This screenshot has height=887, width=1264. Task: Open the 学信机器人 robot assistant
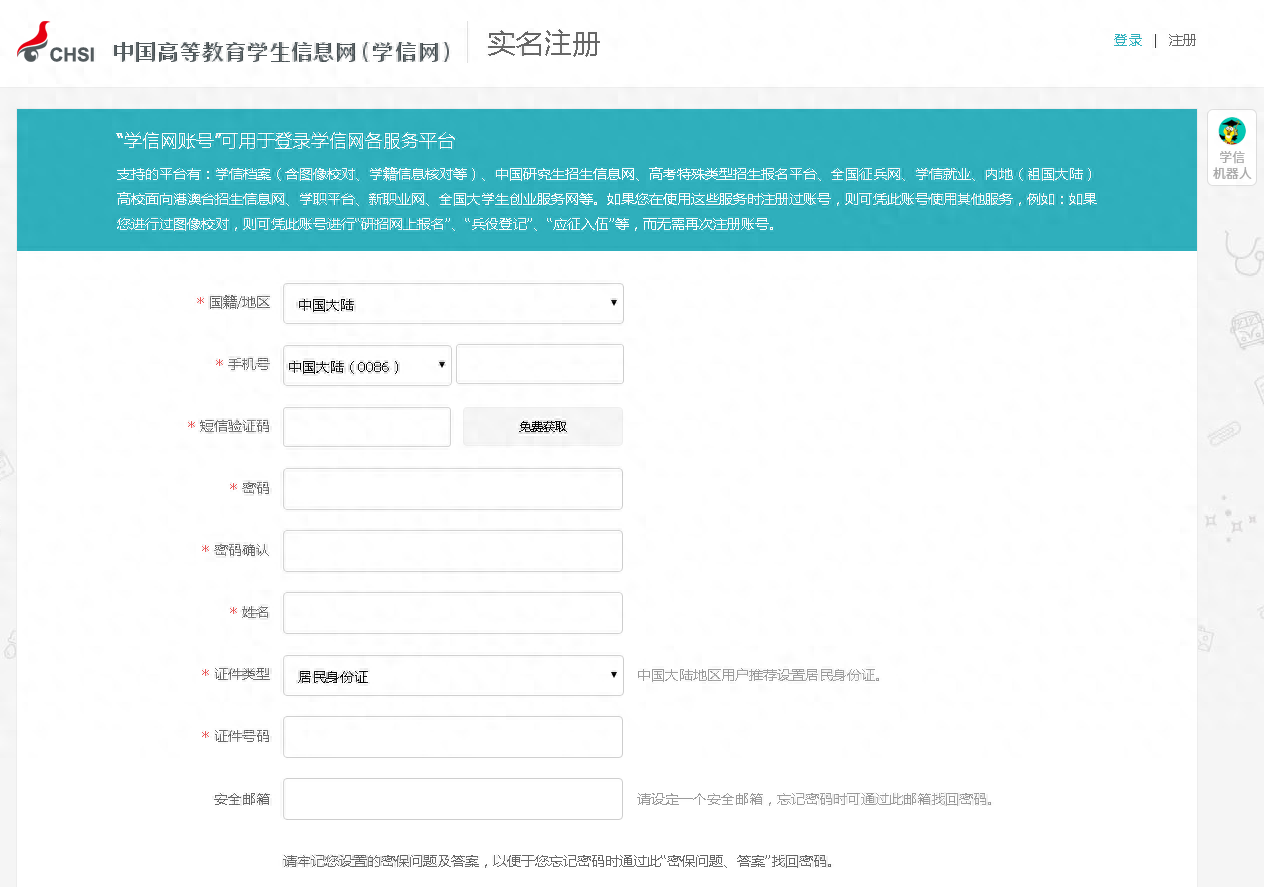1231,148
